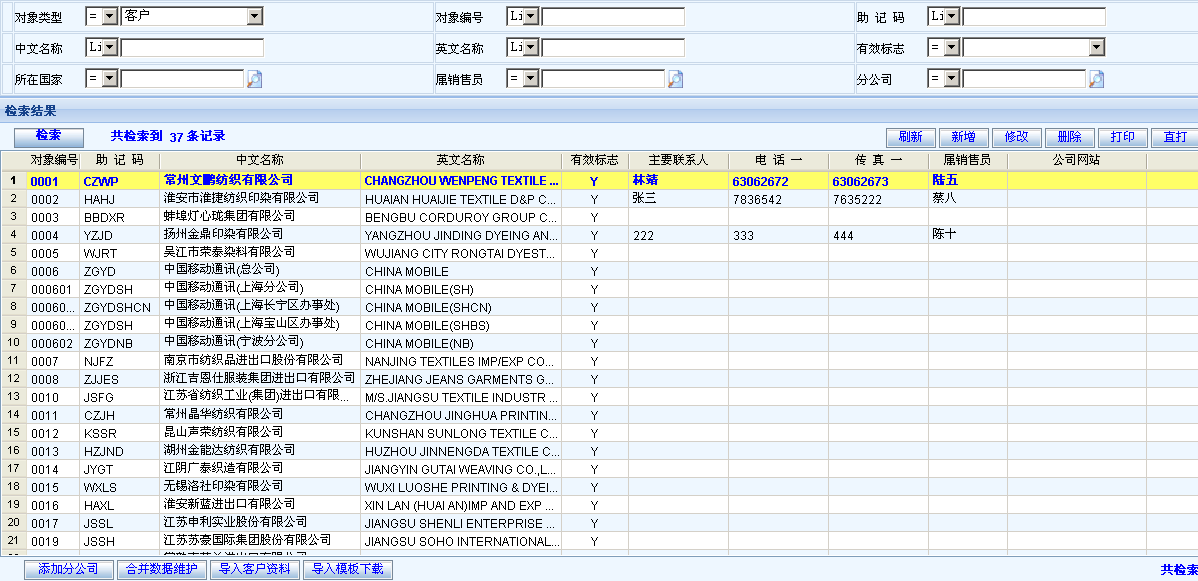Open the 助记码 operator dropdown
Screen dimensions: 1198x581
(952, 16)
